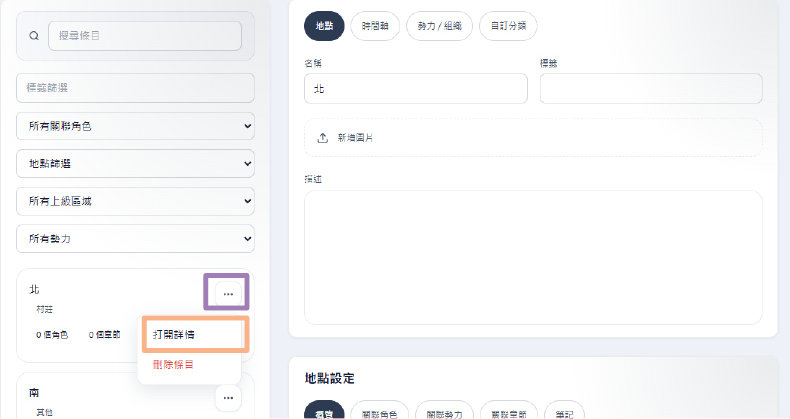Viewport: 790px width, 419px height.
Task: Expand the 所有上級區域 dropdown
Action: tap(135, 201)
